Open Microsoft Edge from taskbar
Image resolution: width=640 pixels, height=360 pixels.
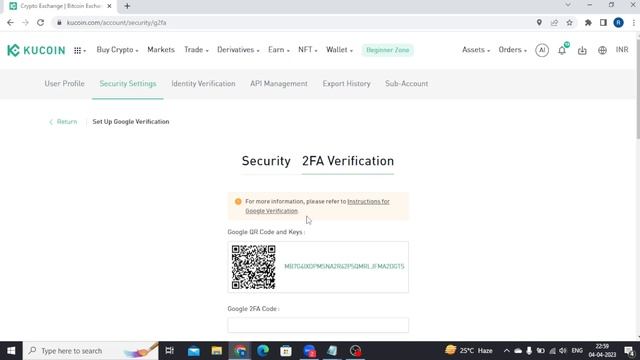[x=263, y=351]
